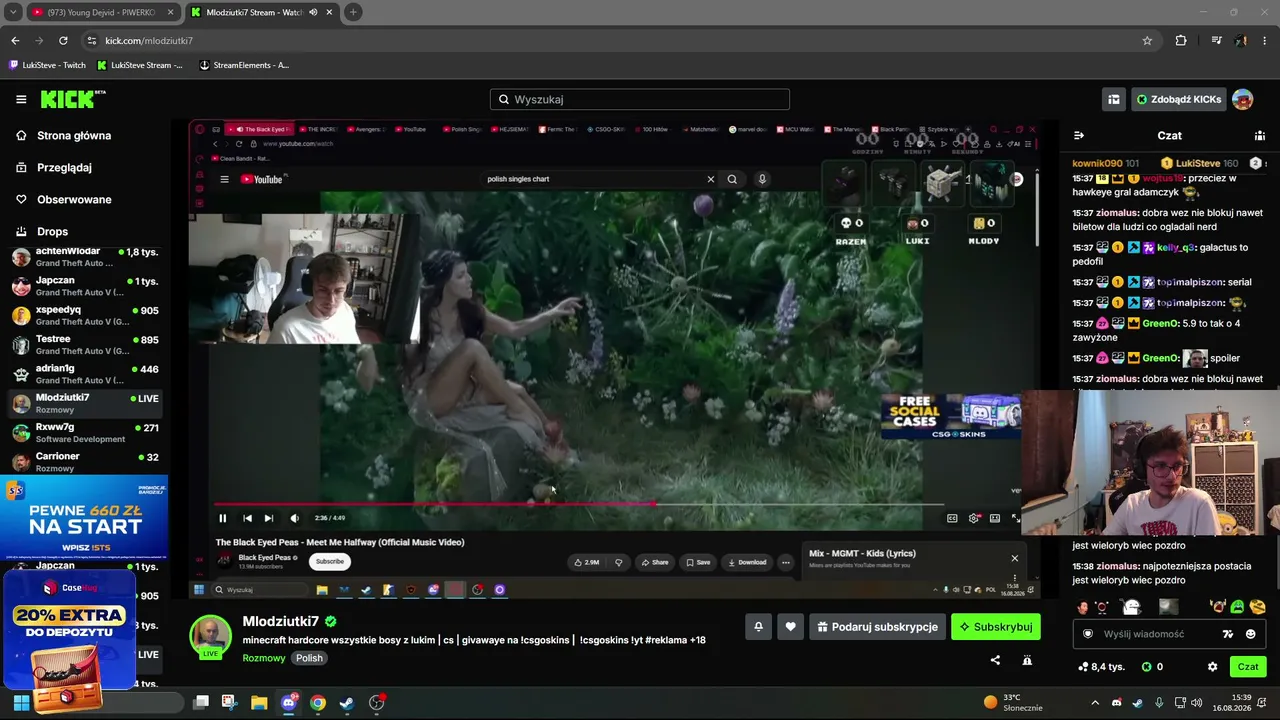Open Steam from the taskbar

coord(347,702)
